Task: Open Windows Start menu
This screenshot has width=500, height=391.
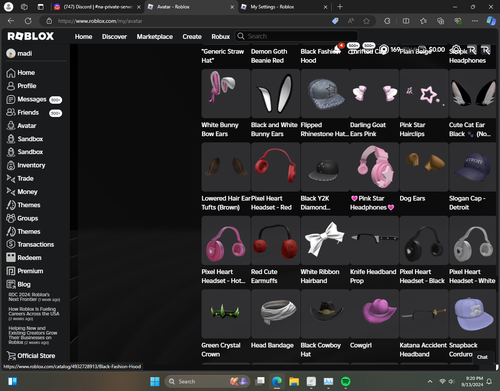Action: click(x=155, y=381)
